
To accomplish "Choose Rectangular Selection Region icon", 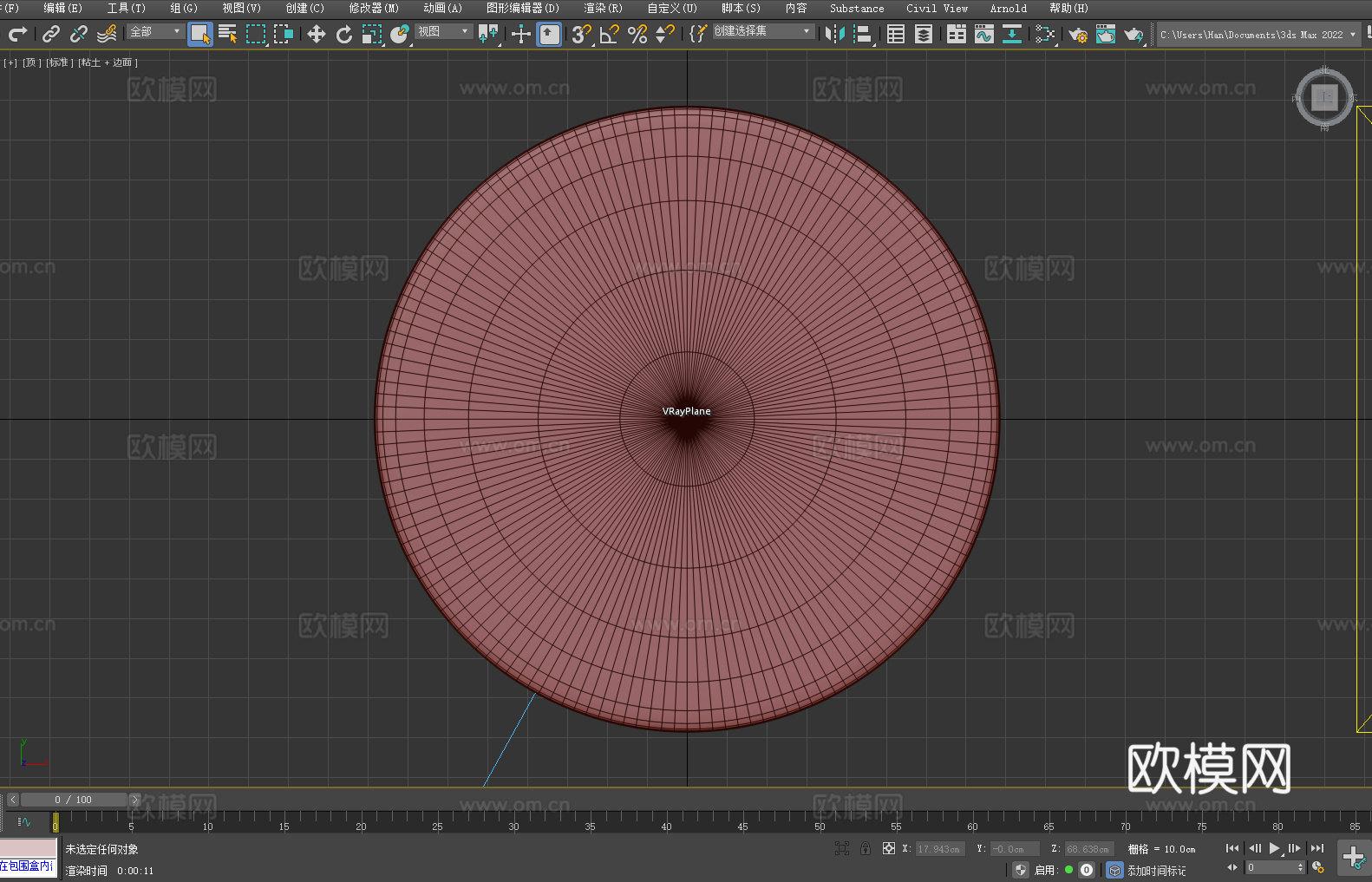I will point(256,34).
